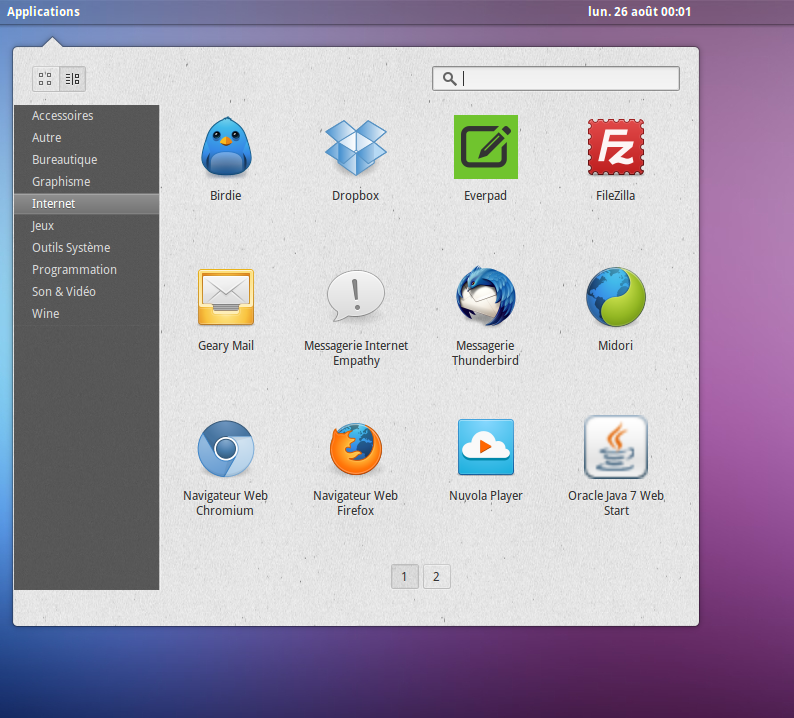Viewport: 794px width, 718px height.
Task: Click the "FileZilla" label
Action: [615, 195]
